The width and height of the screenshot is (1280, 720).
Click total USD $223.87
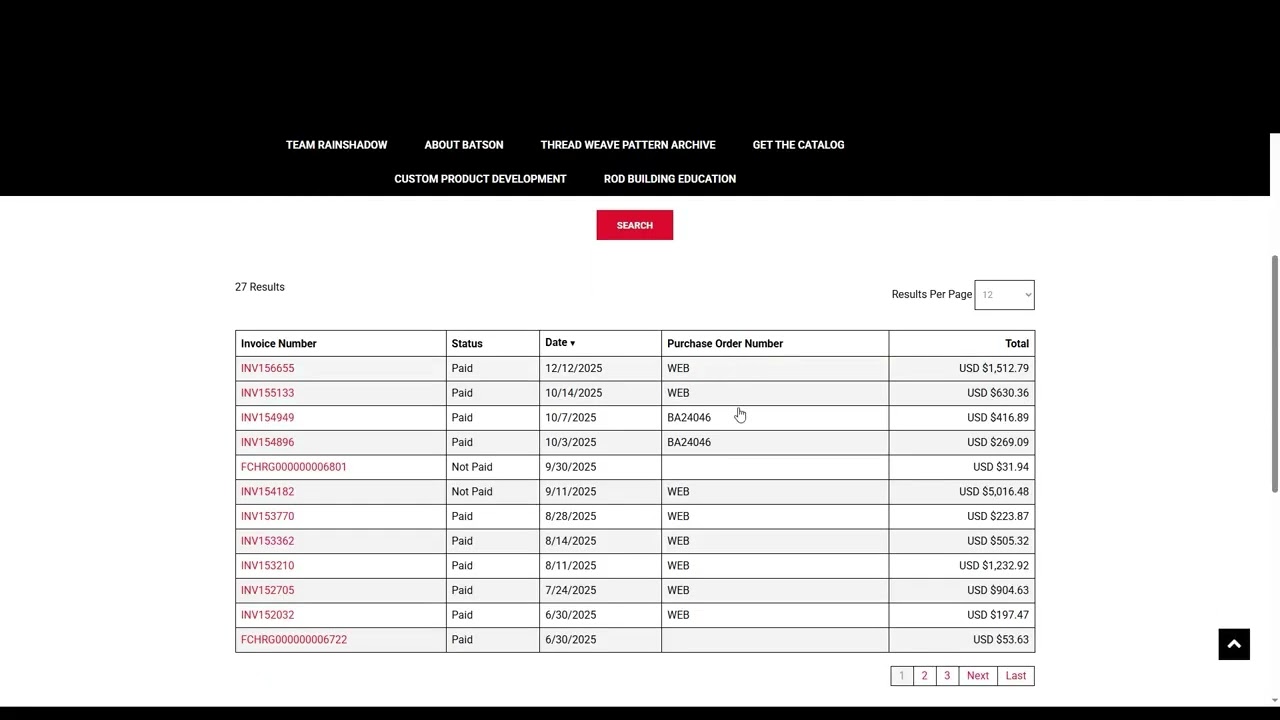[998, 516]
